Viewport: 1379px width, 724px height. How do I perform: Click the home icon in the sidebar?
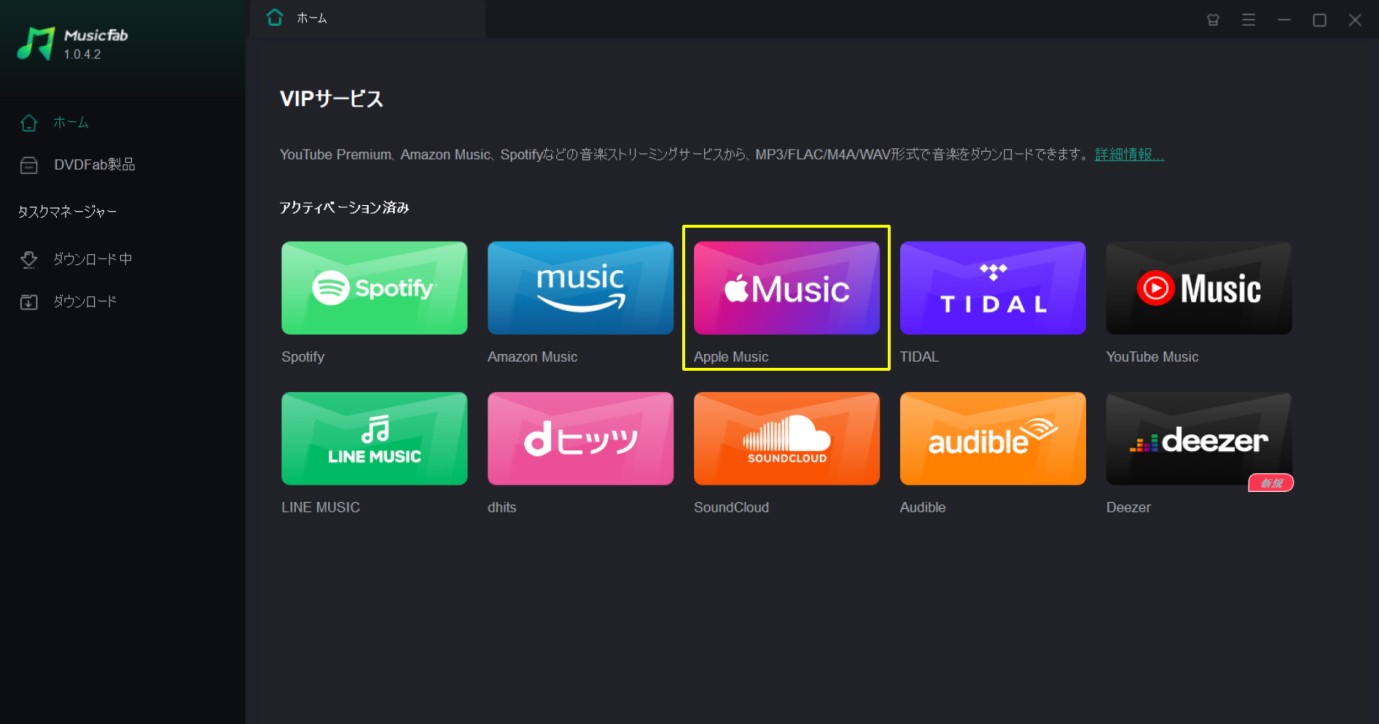[29, 123]
